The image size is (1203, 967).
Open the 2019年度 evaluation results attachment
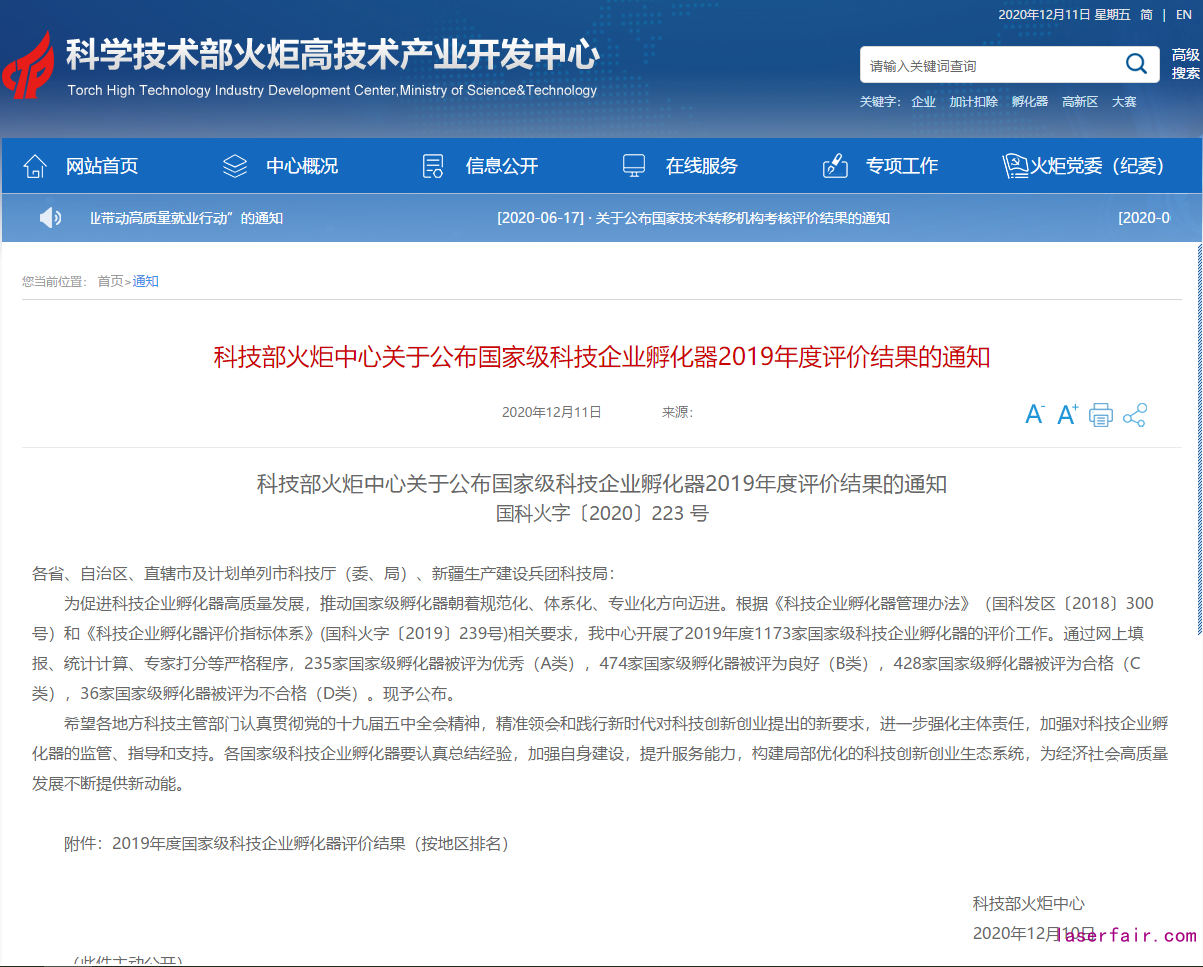311,843
